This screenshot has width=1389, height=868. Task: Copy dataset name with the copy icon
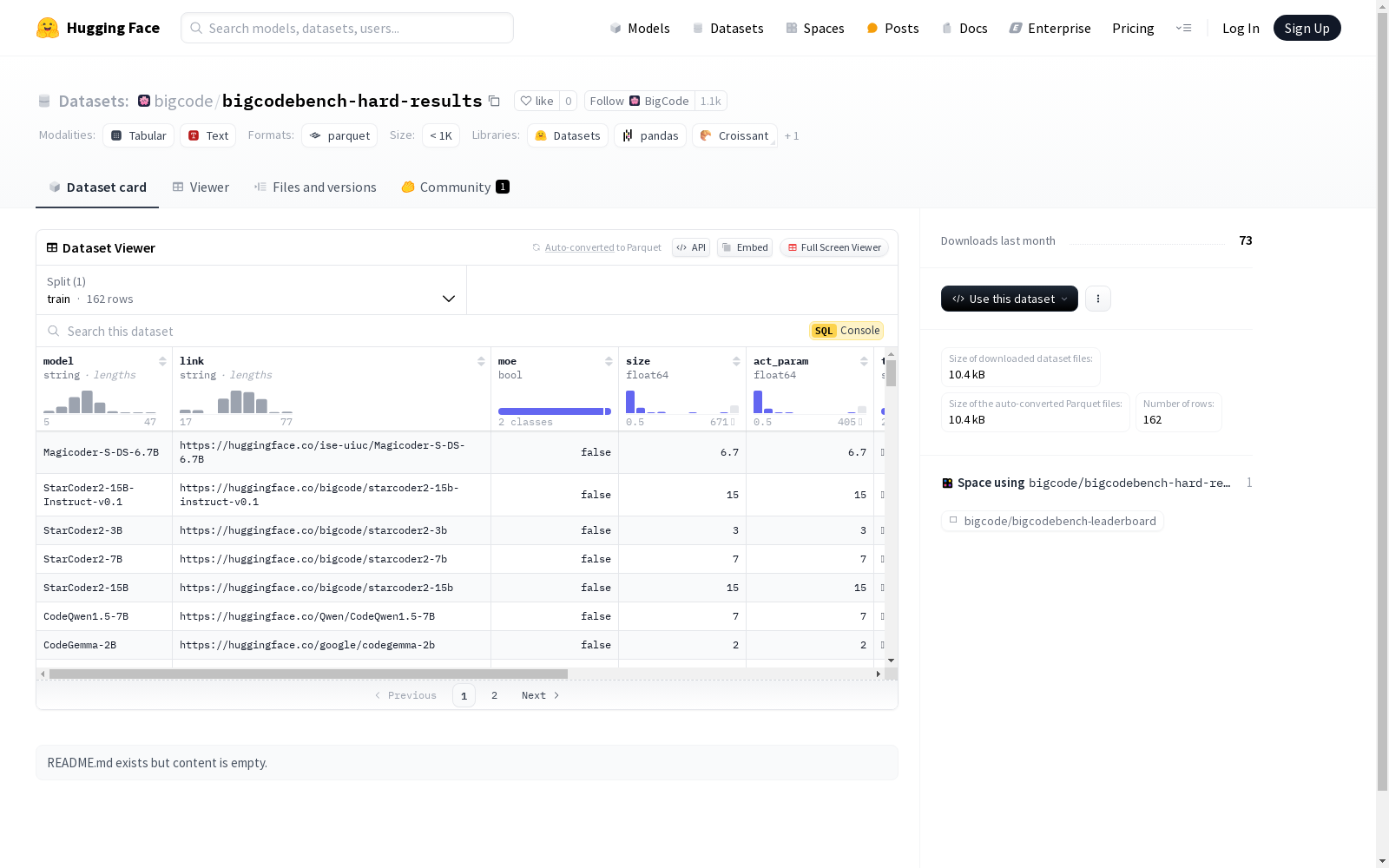[494, 101]
